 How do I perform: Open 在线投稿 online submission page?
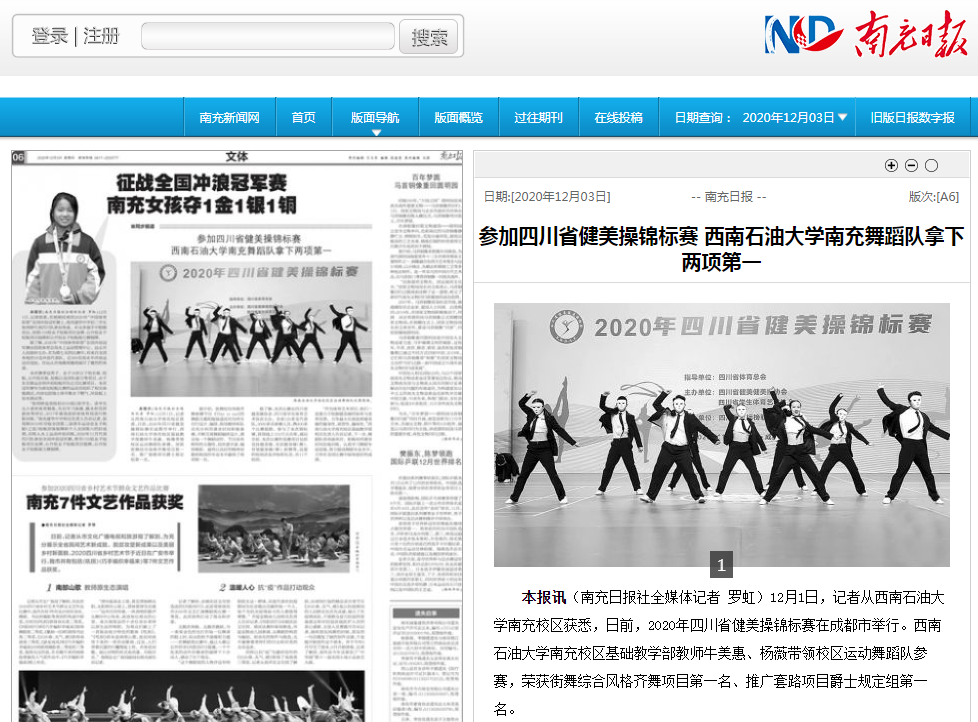[618, 117]
